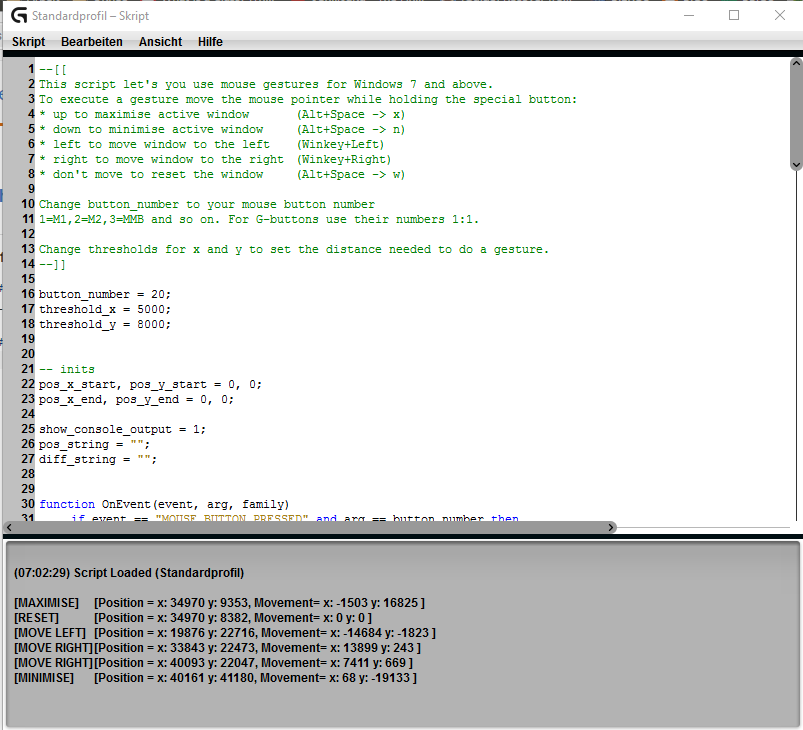
Task: Click the 'pos_x_end, pos_y_end = 0, 0;' line
Action: (136, 399)
